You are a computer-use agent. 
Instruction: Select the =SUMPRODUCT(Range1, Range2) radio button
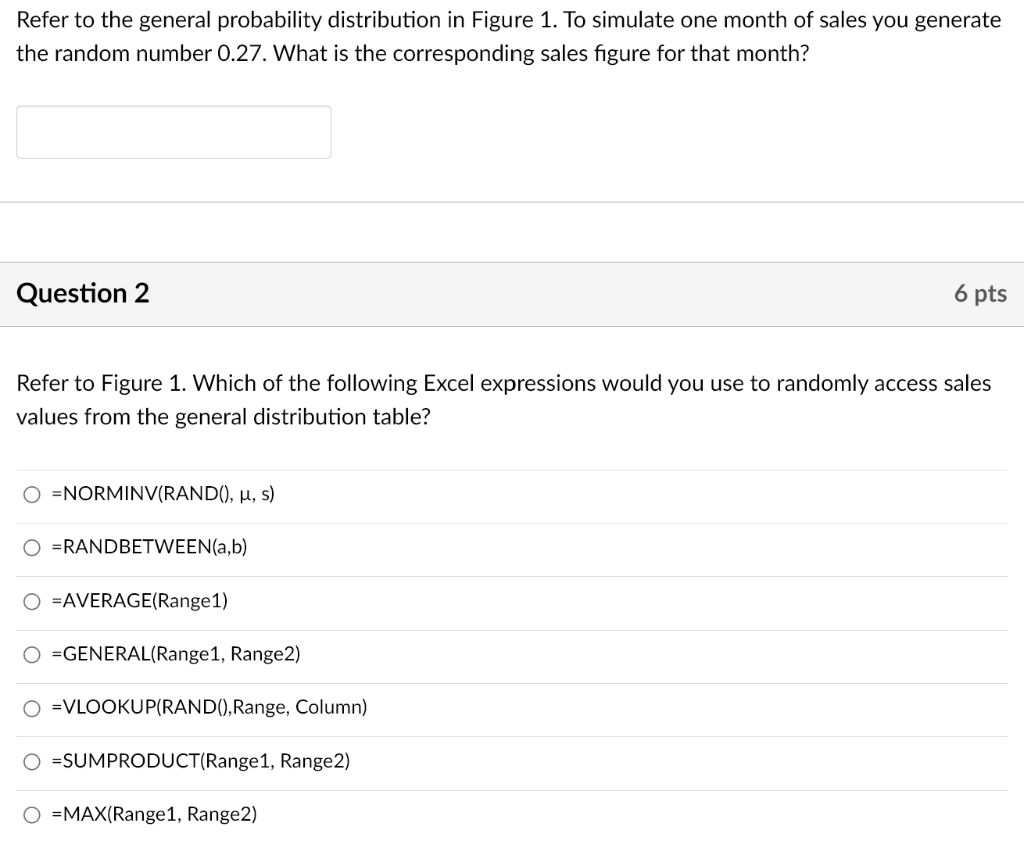31,762
